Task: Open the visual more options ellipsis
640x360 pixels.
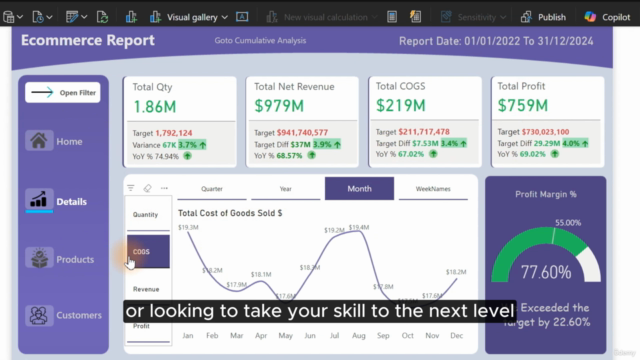Action: 164,188
